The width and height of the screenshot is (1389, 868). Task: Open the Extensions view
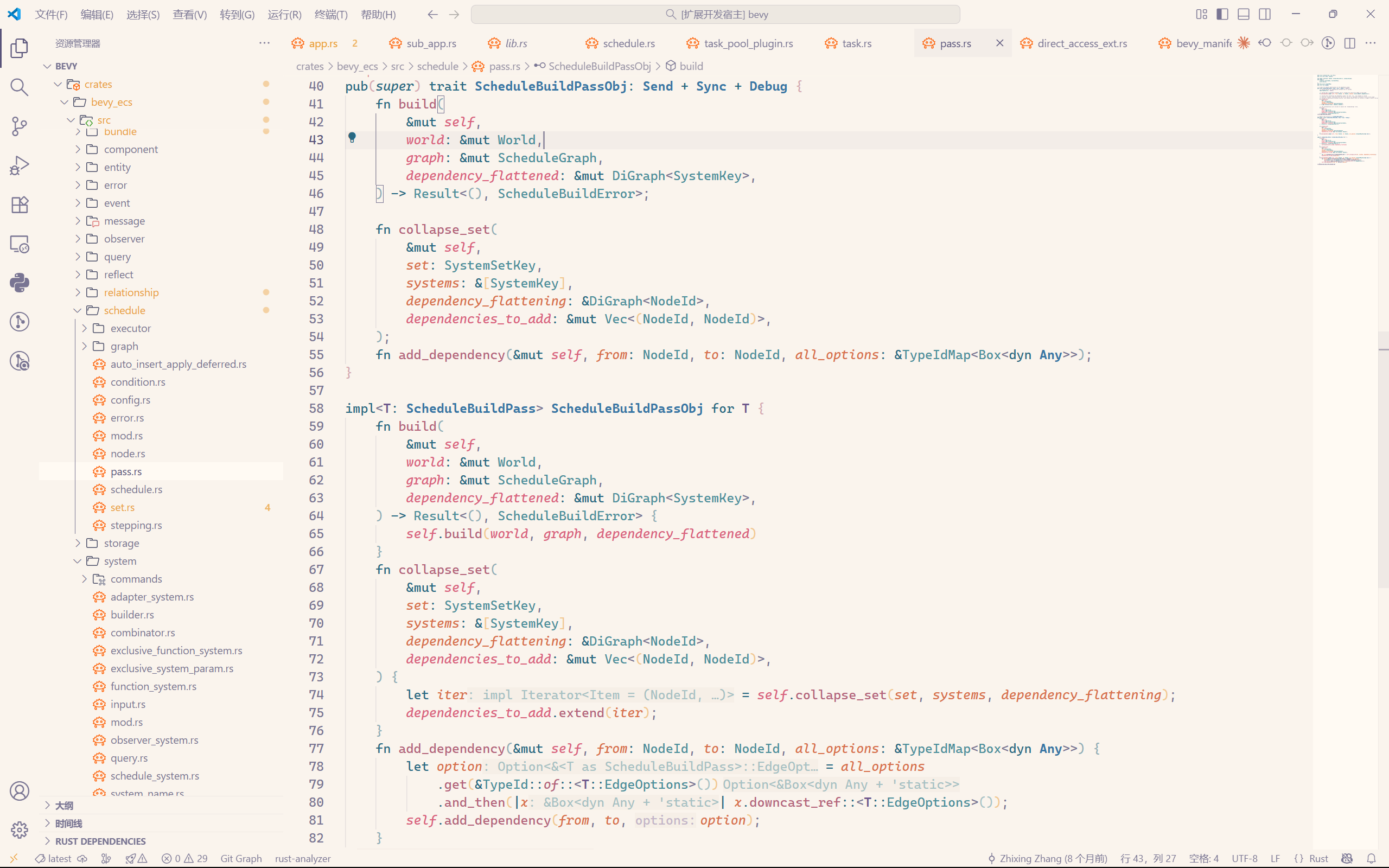pos(20,205)
